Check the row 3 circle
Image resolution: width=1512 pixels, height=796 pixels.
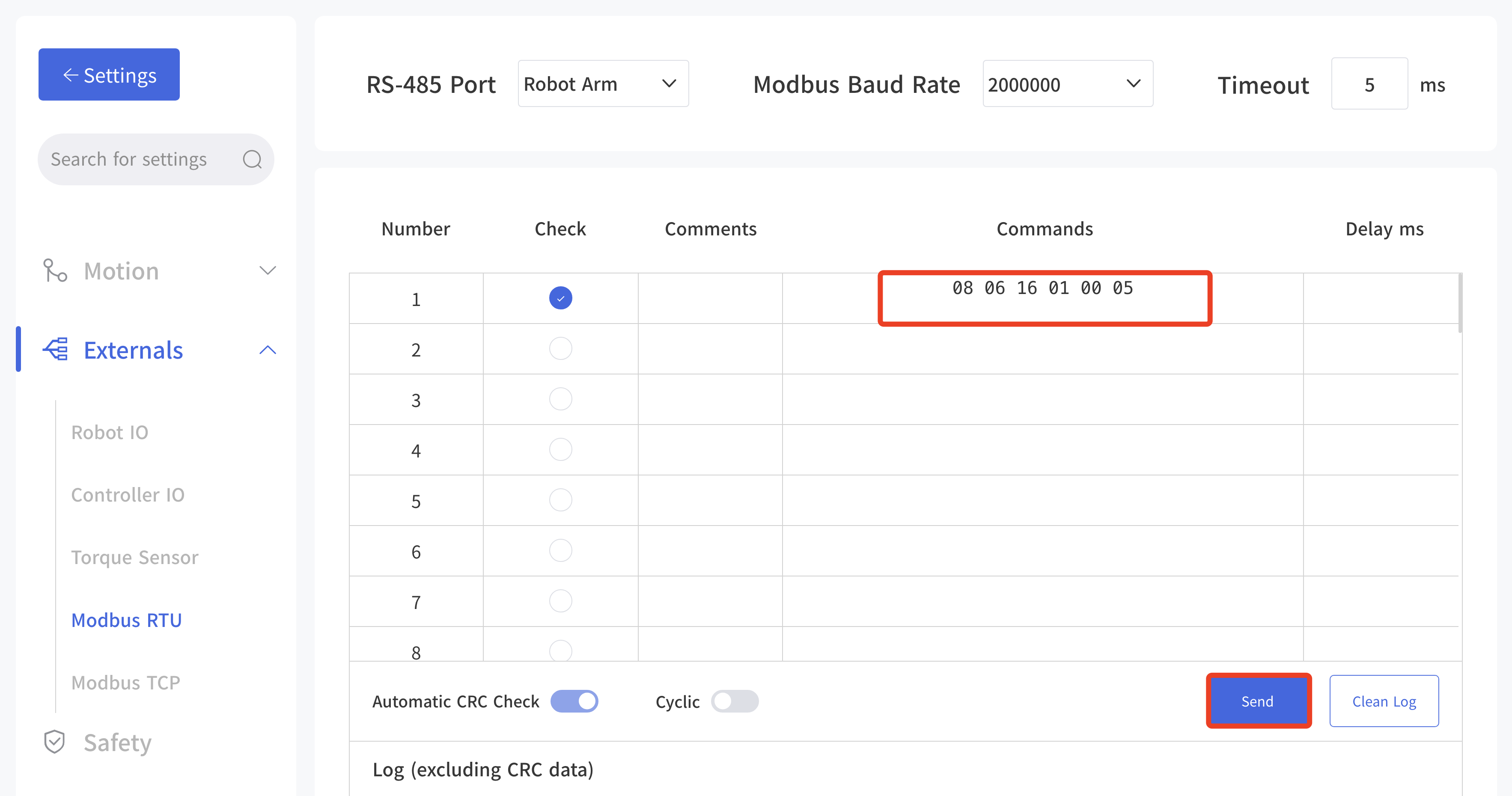560,399
